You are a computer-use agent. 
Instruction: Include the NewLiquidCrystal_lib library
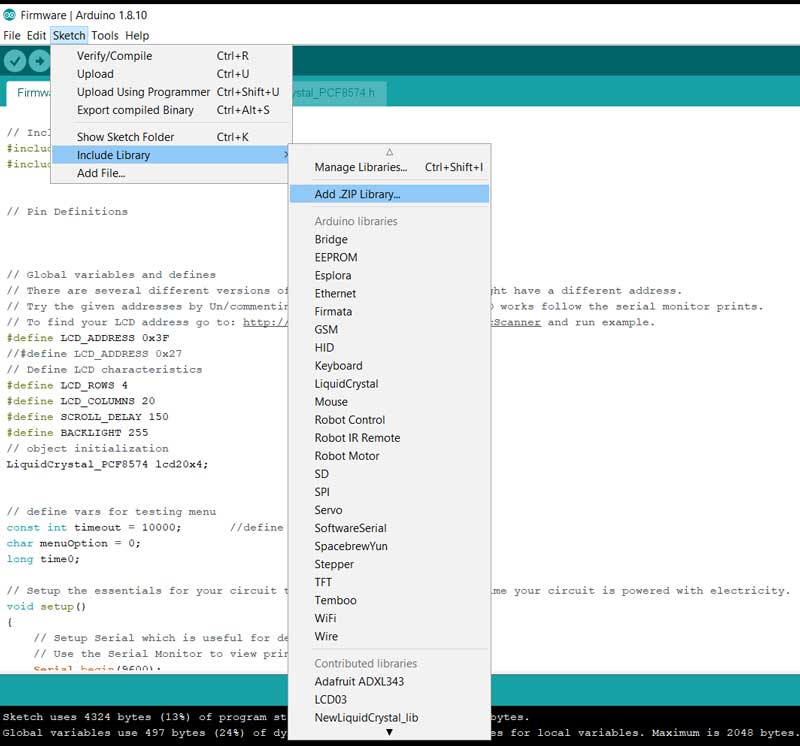coord(389,718)
